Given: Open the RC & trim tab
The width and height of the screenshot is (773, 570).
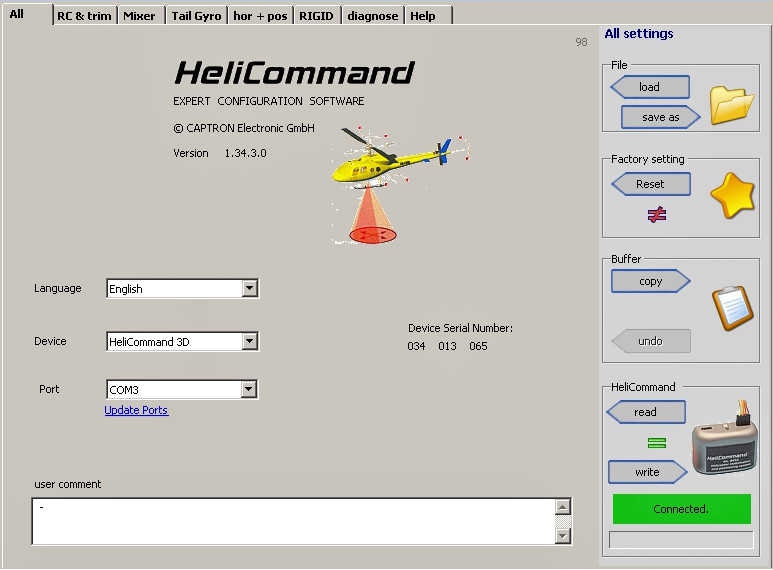Looking at the screenshot, I should (84, 16).
